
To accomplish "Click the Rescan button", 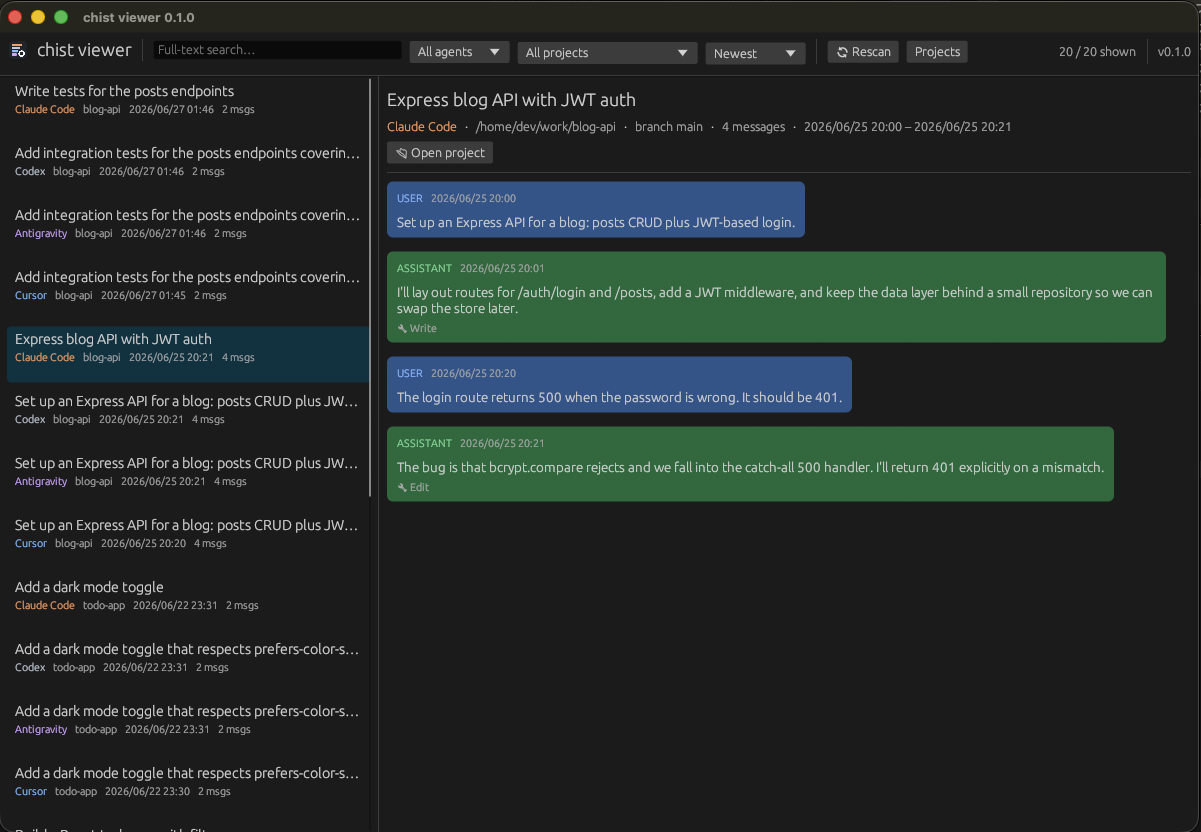I will point(863,52).
